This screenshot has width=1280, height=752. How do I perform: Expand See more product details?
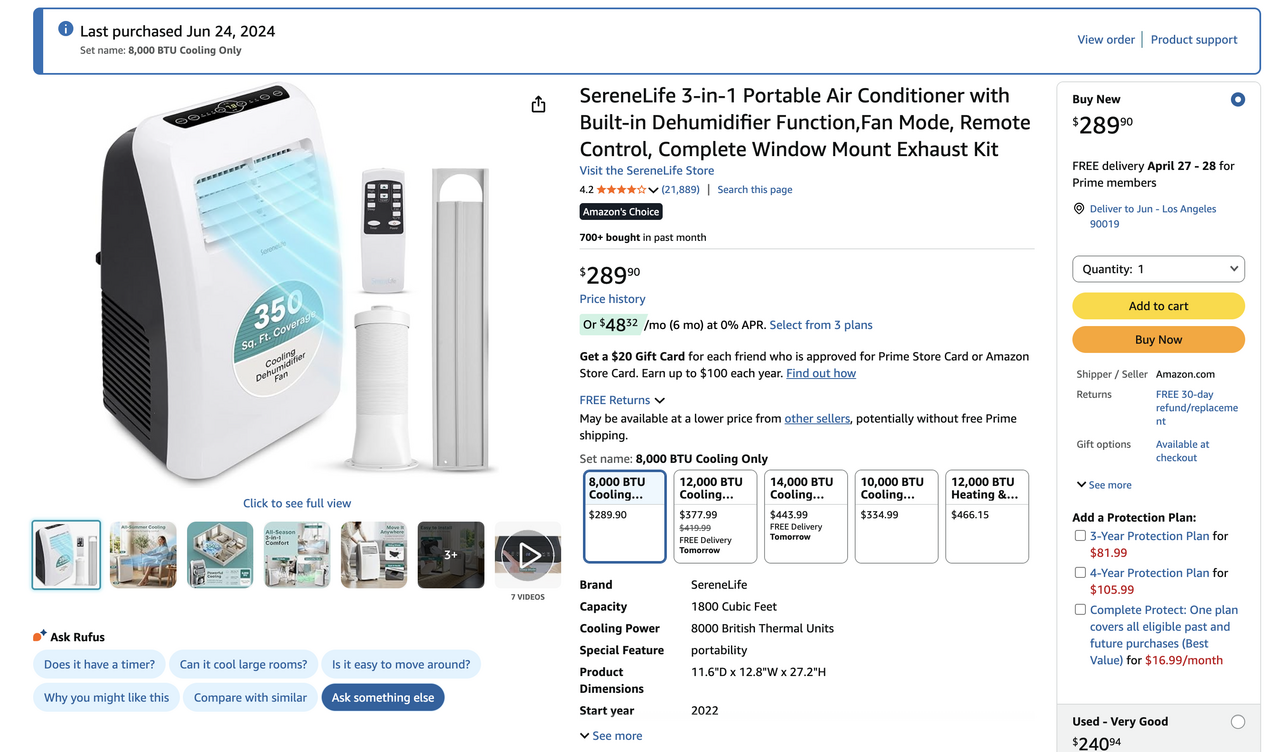pyautogui.click(x=611, y=736)
